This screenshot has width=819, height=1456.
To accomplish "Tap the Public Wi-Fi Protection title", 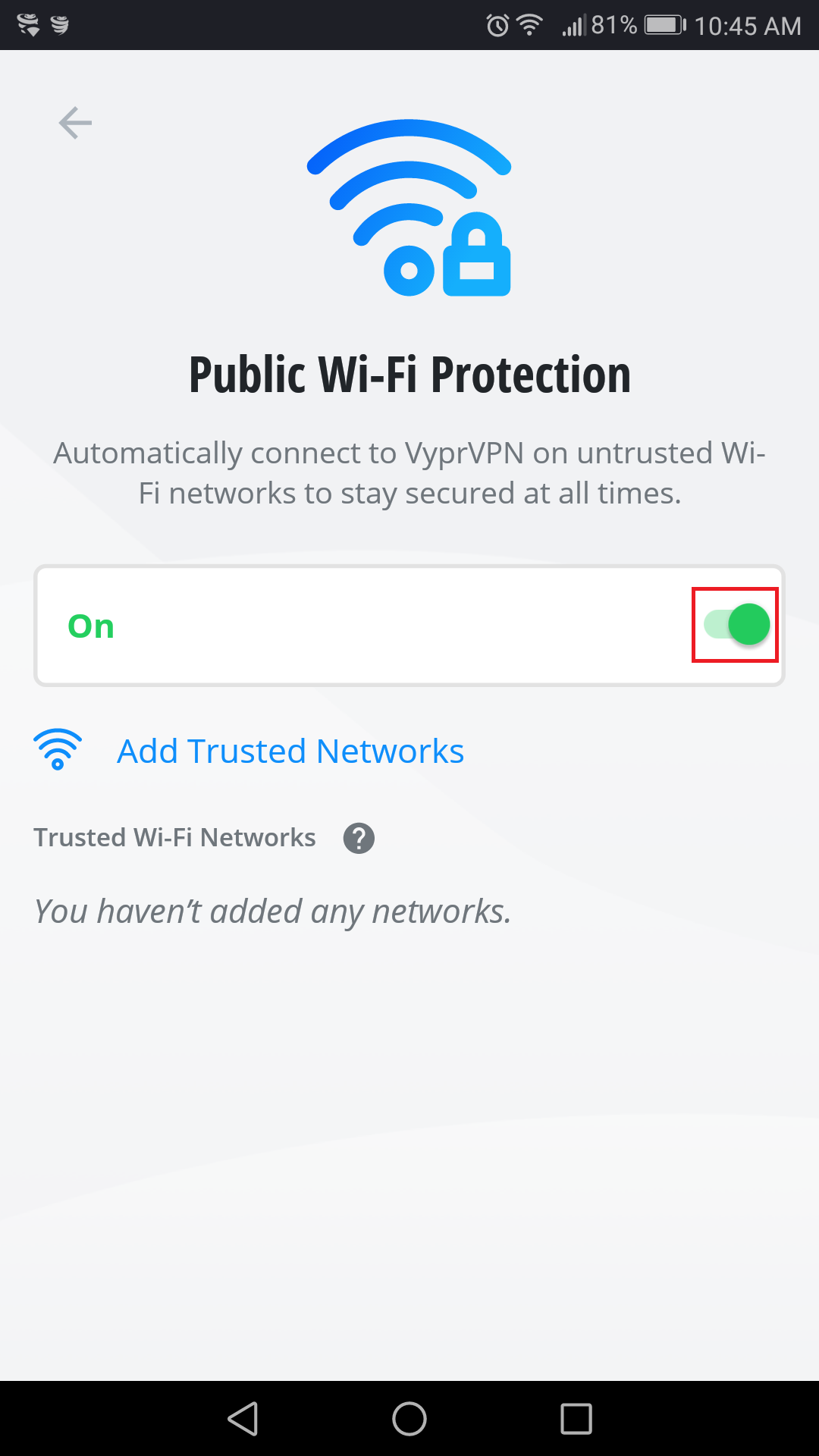I will click(409, 375).
